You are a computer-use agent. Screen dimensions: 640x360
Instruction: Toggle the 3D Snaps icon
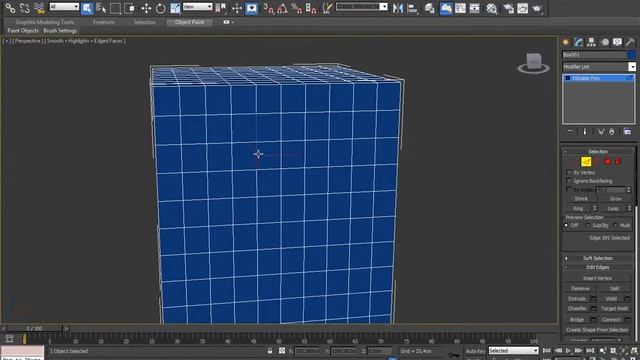[268, 8]
